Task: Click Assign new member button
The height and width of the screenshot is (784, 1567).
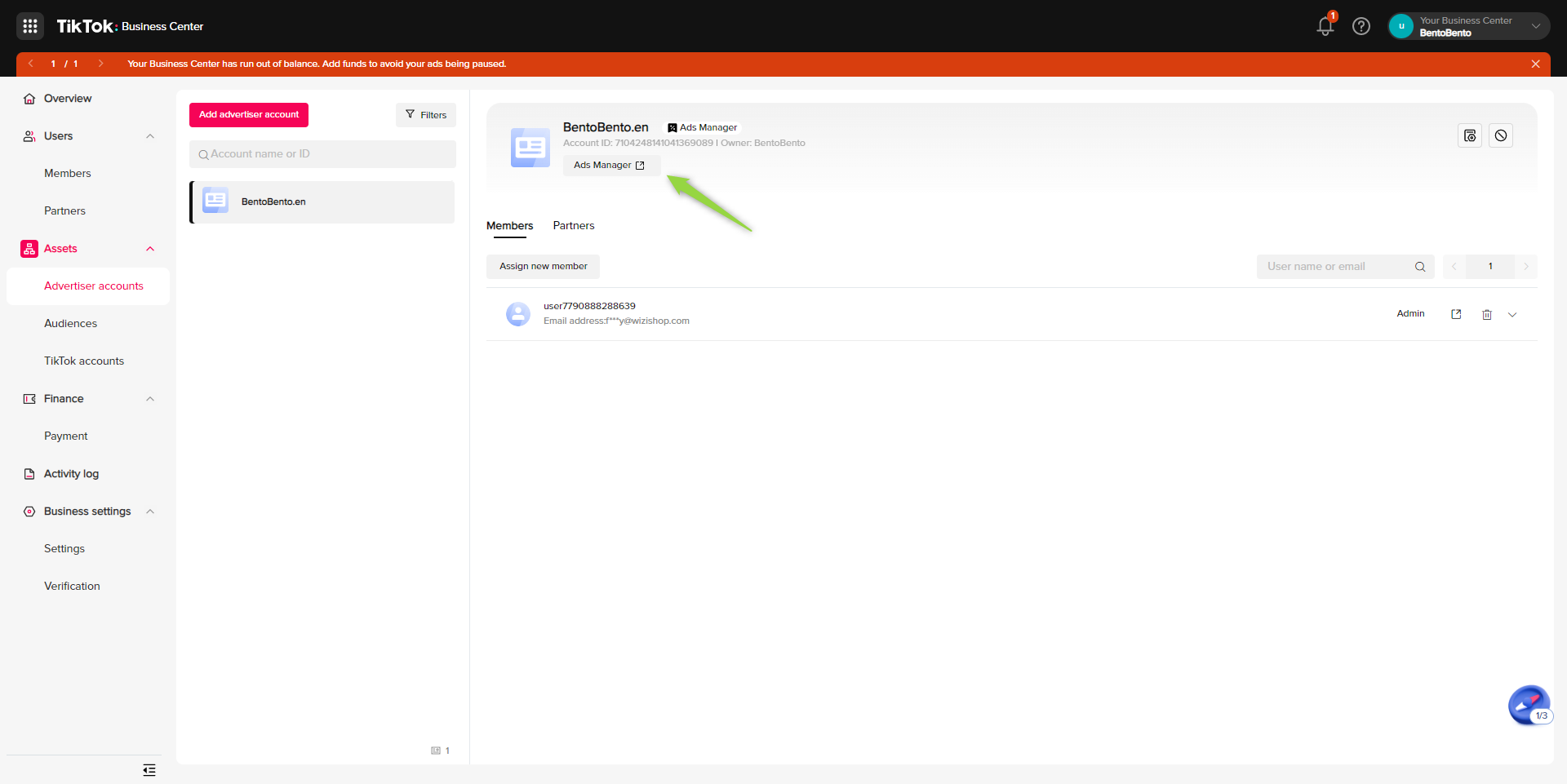Action: coord(544,267)
